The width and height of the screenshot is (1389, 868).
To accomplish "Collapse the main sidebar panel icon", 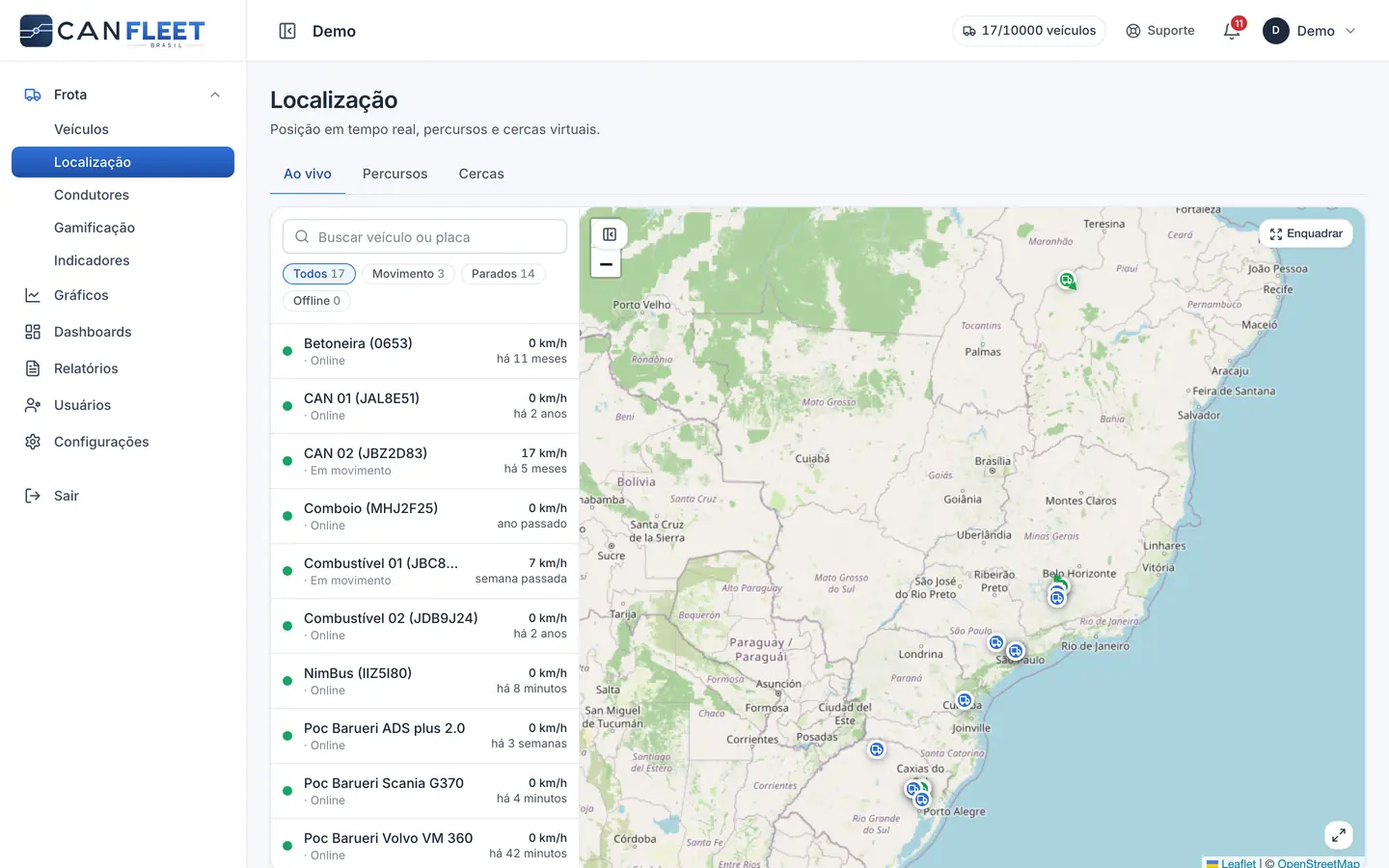I will pyautogui.click(x=287, y=31).
